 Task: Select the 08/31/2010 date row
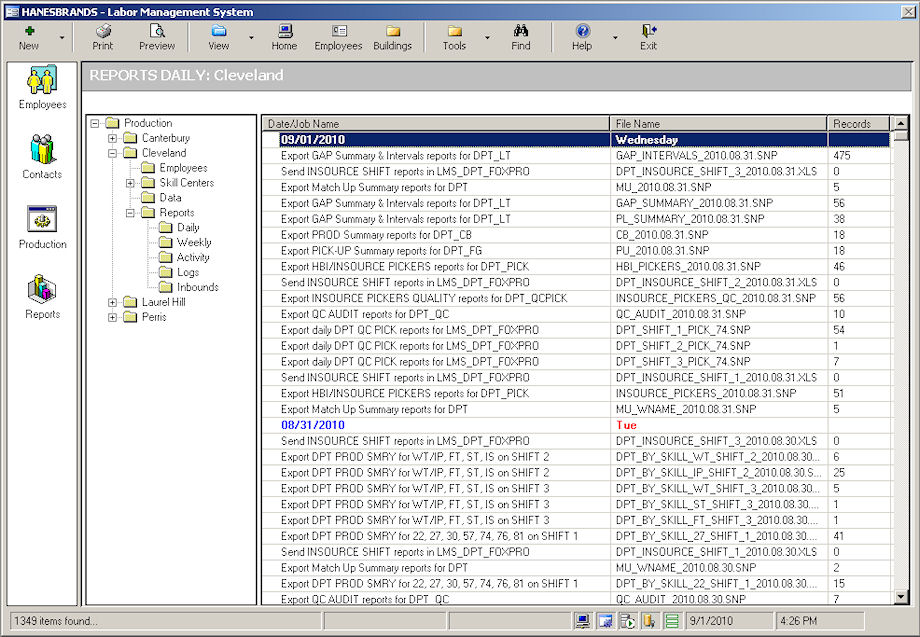point(576,425)
